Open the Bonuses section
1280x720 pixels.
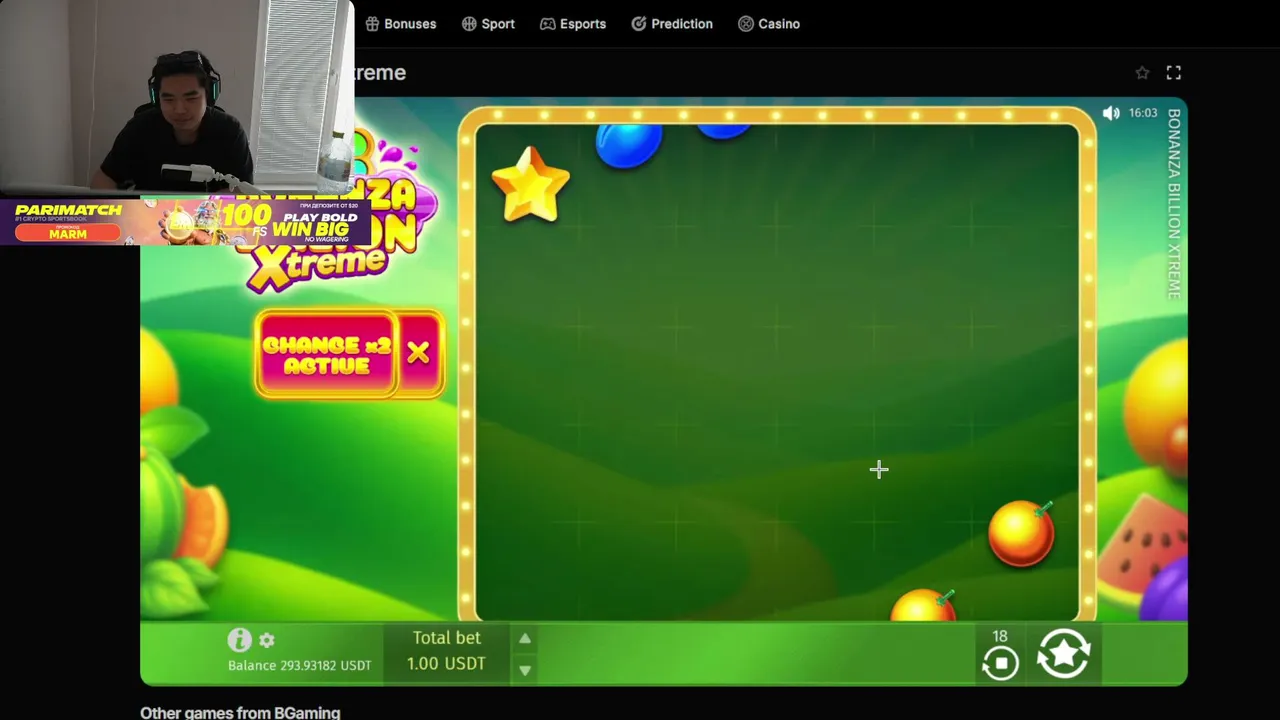pos(400,24)
